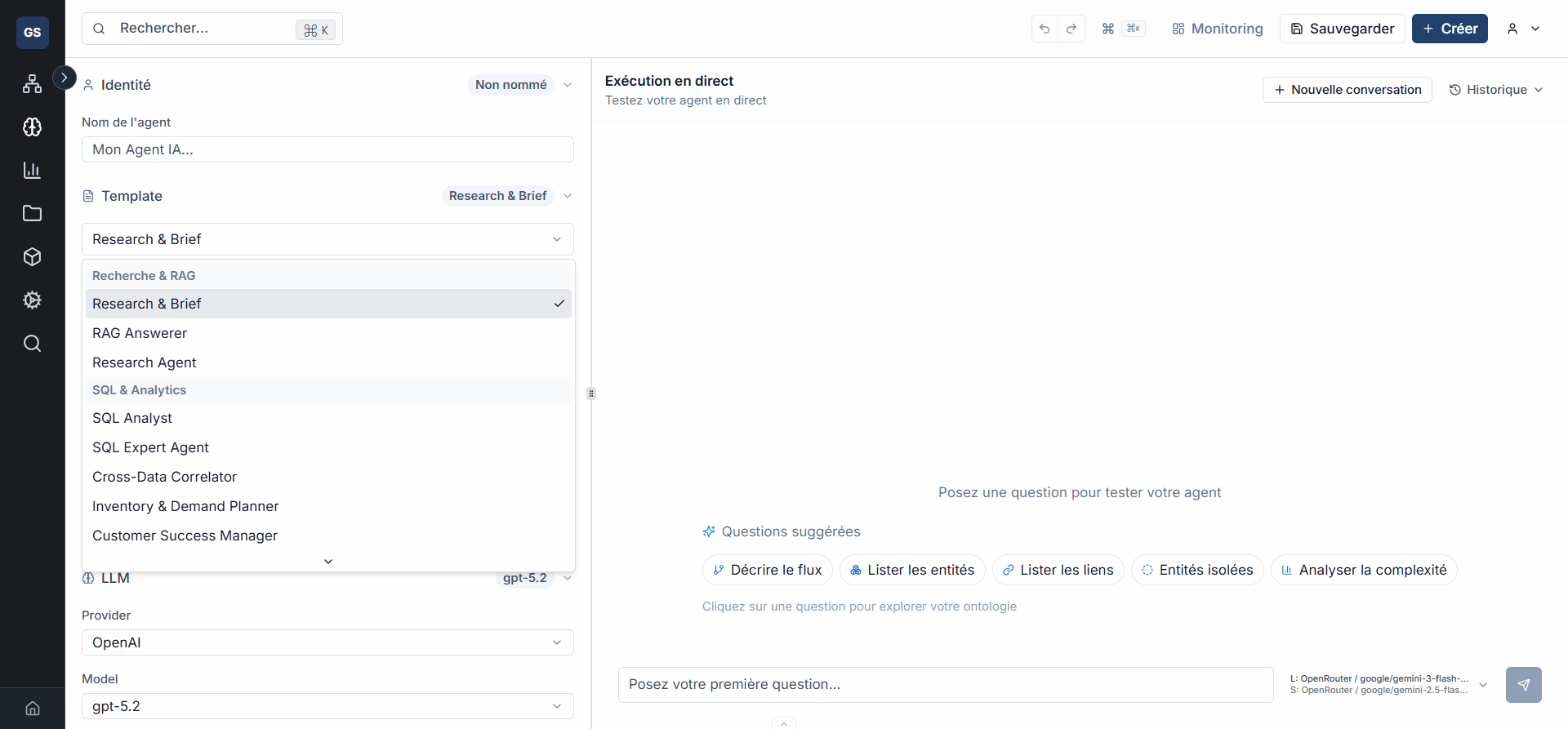1568x729 pixels.
Task: Click the cube icon in sidebar
Action: point(32,257)
